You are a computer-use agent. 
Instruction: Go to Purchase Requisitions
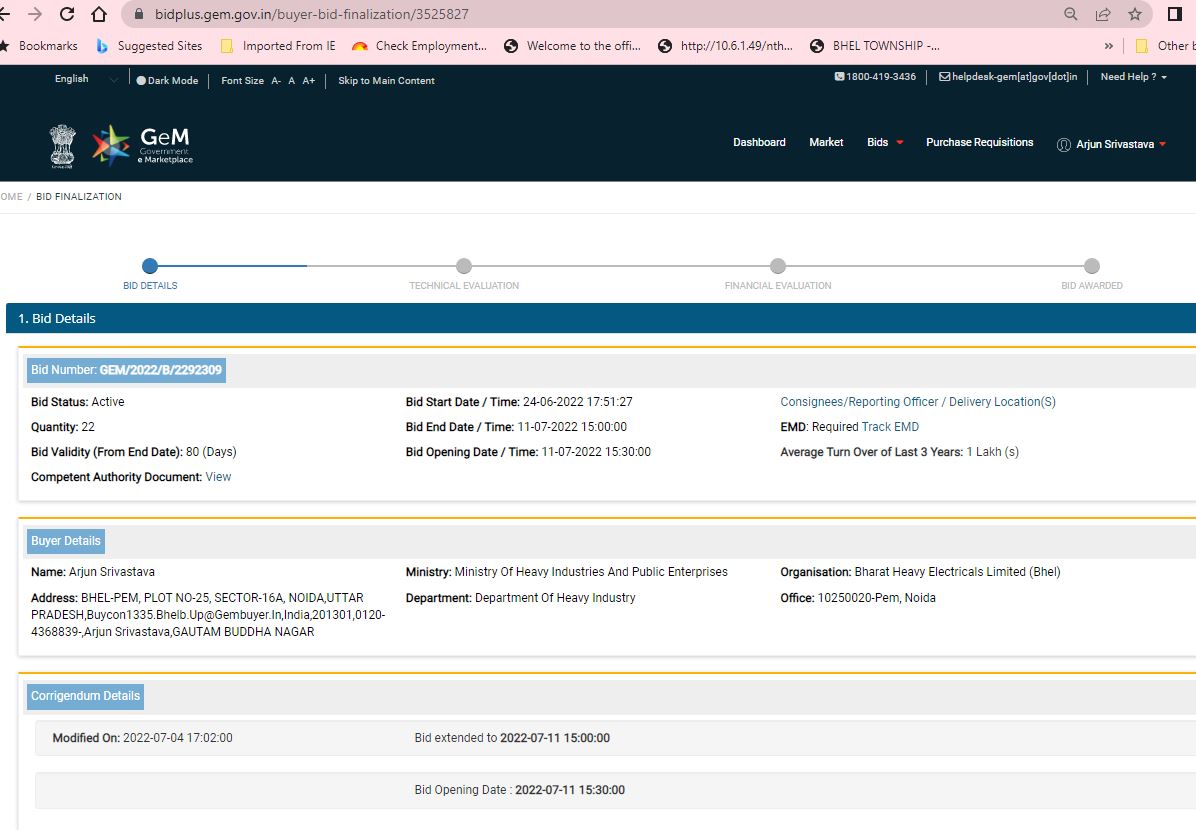pyautogui.click(x=979, y=142)
